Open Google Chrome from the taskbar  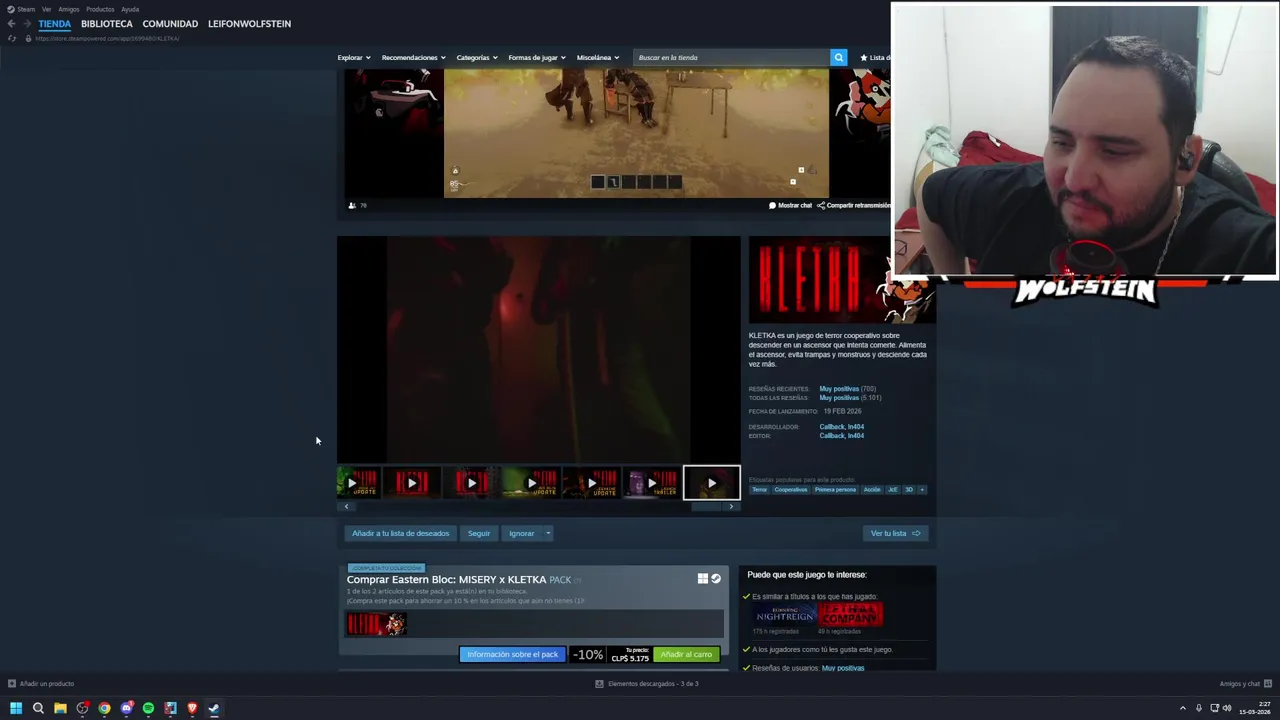coord(104,708)
